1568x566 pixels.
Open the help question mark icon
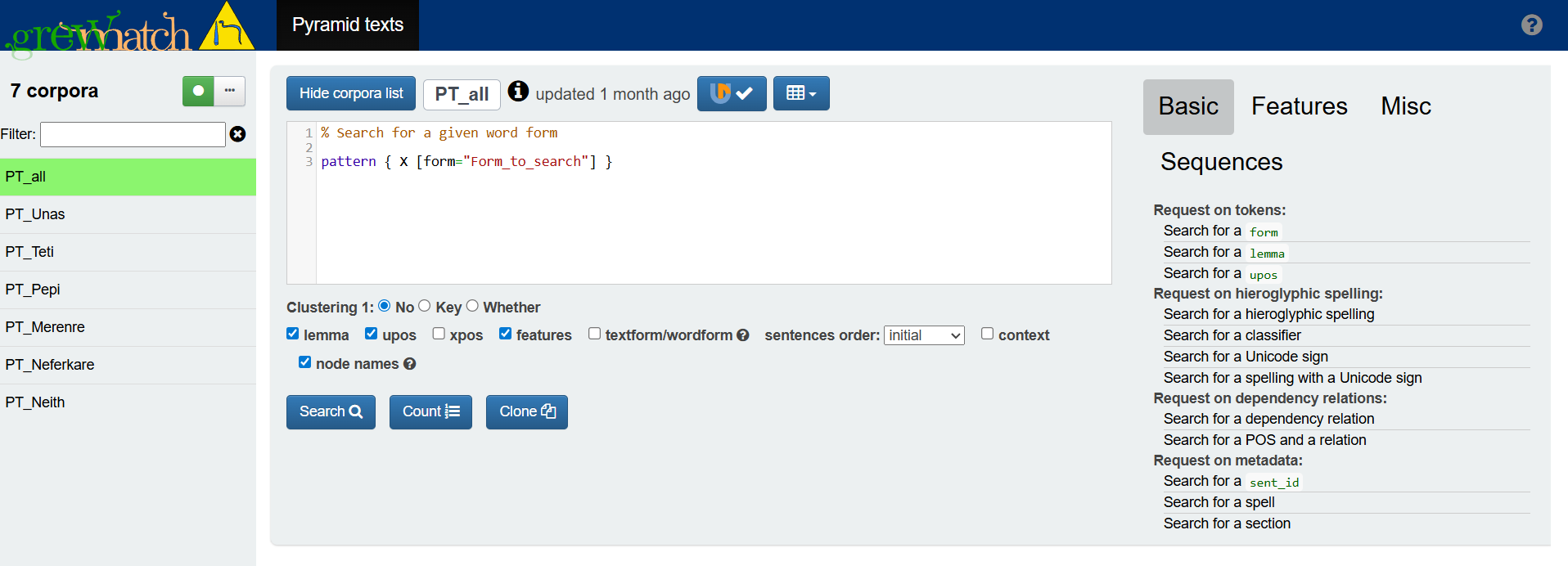tap(1531, 25)
